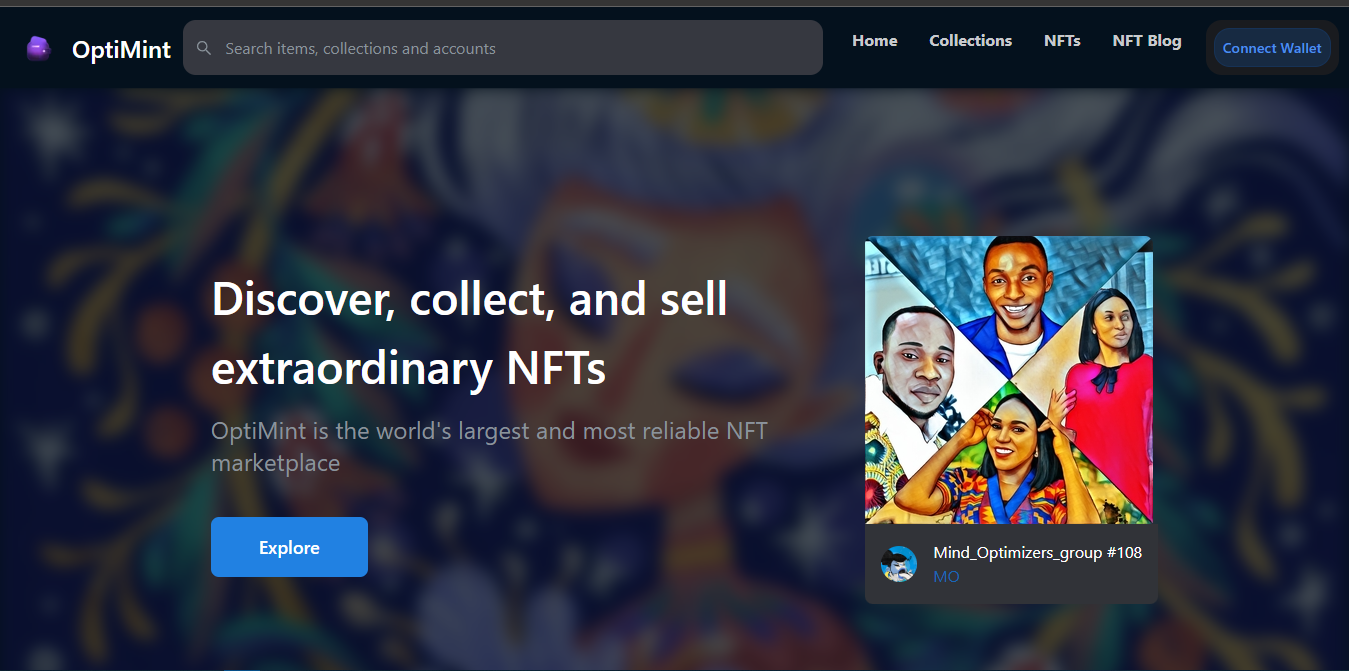
Task: Click the magnifier icon in search bar
Action: pos(204,48)
